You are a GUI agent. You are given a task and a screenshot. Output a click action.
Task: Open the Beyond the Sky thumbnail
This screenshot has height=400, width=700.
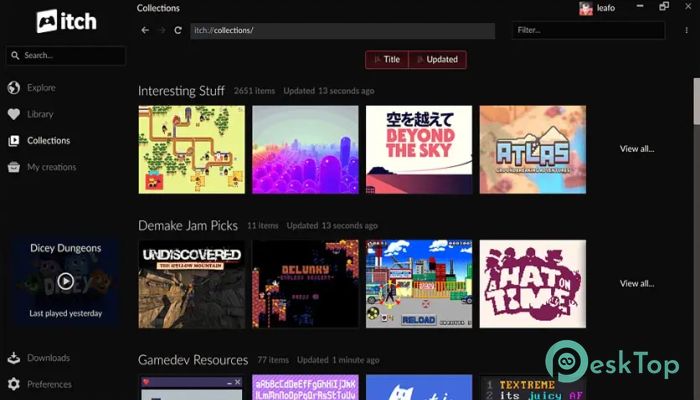[419, 150]
